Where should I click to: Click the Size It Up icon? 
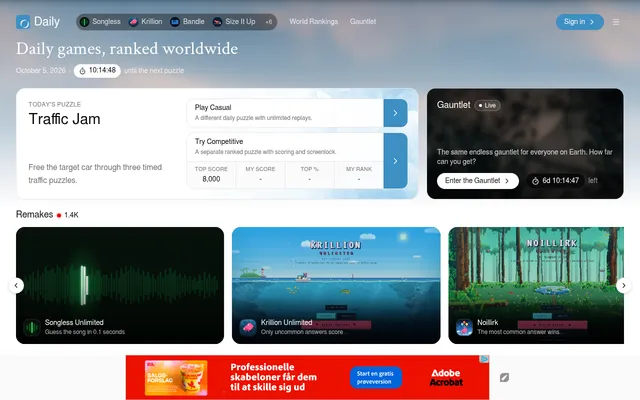pos(217,22)
